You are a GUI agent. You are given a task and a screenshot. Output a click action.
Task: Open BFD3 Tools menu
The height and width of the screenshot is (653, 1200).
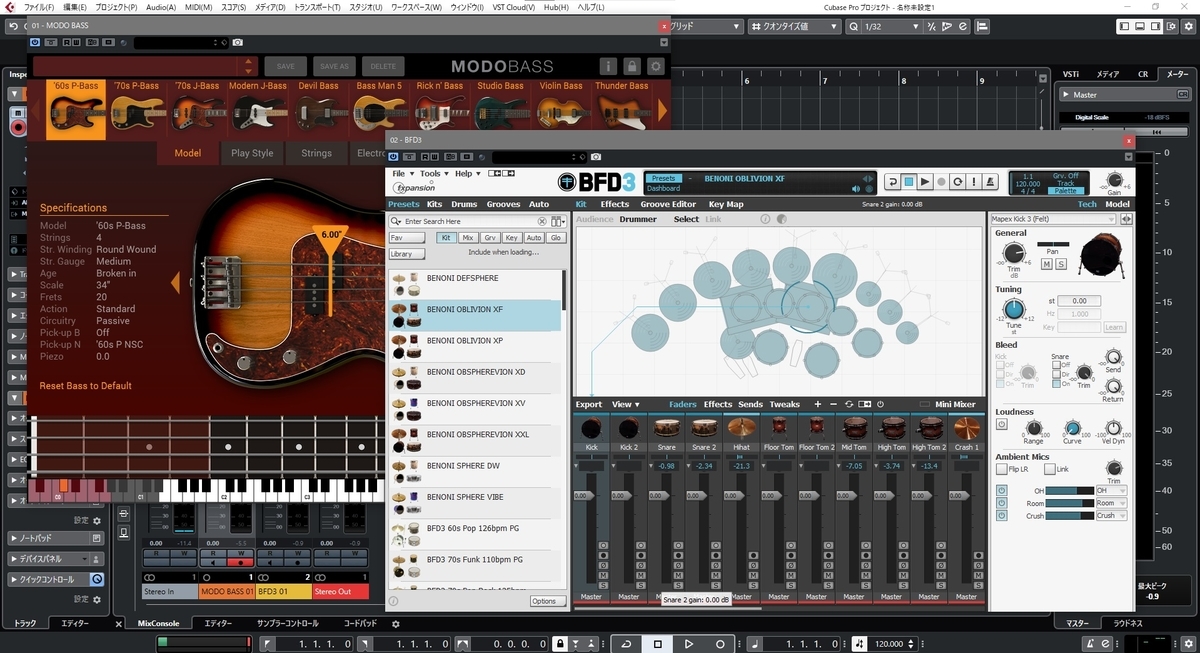tap(432, 174)
